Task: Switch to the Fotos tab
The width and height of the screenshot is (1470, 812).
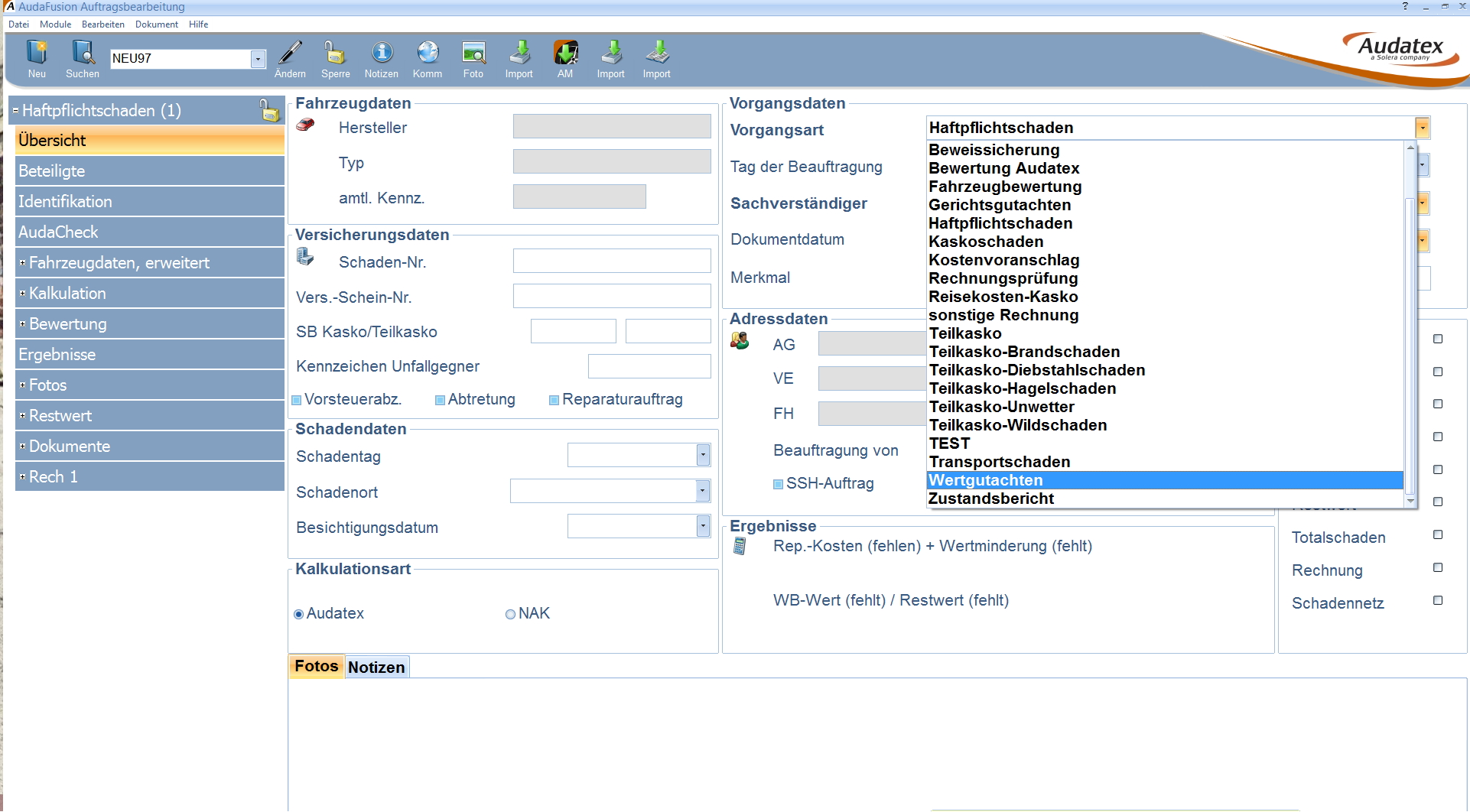Action: click(x=316, y=666)
